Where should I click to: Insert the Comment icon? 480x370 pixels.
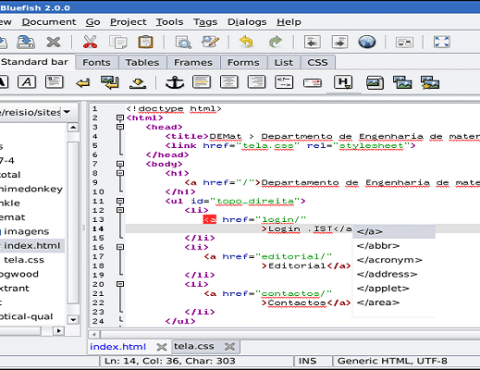tap(284, 82)
